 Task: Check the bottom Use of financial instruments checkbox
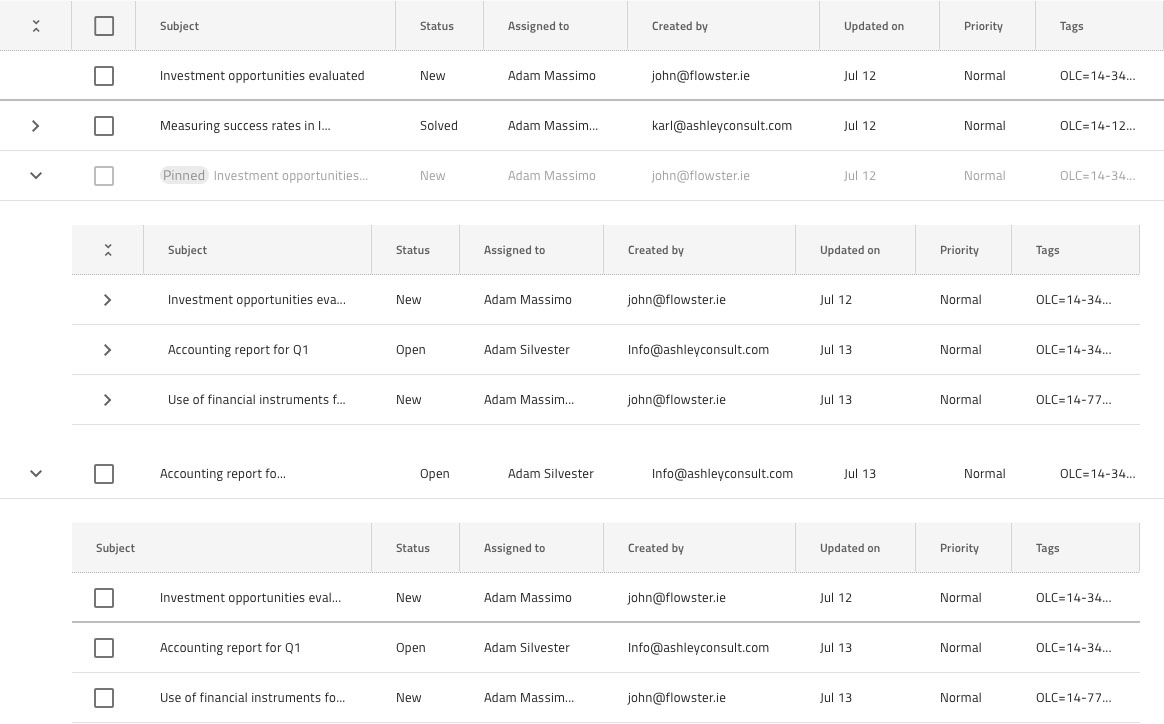[104, 698]
